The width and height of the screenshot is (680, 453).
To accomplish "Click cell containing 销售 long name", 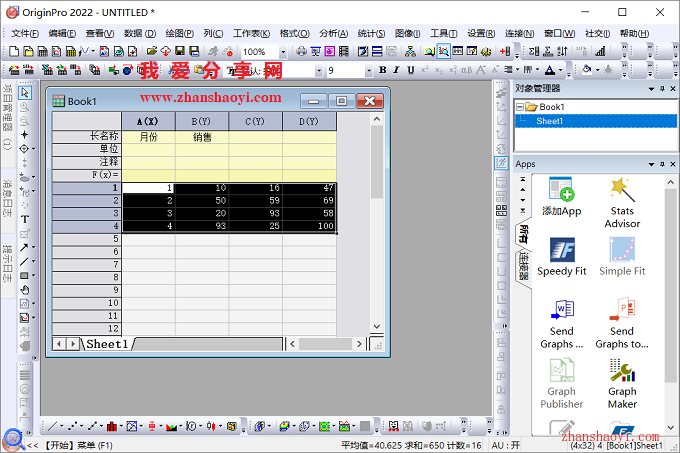I will pyautogui.click(x=202, y=137).
